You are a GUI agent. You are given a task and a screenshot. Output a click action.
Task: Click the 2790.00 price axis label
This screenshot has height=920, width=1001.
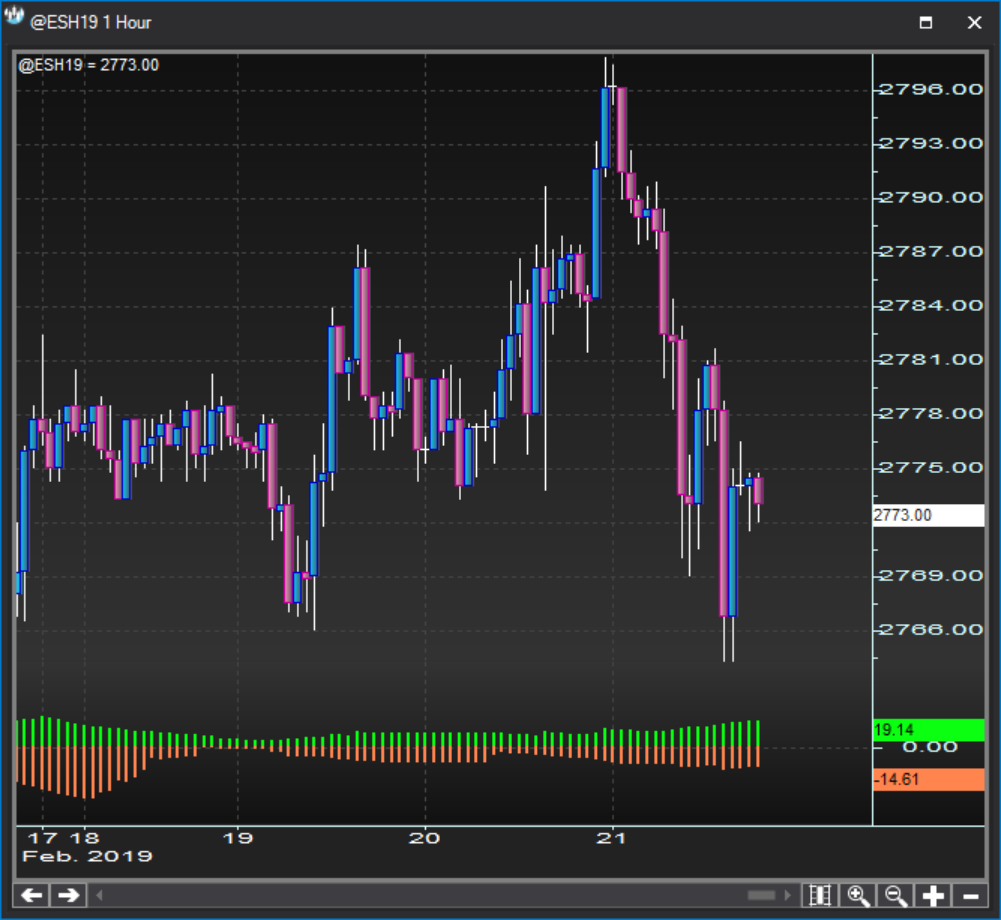[931, 198]
